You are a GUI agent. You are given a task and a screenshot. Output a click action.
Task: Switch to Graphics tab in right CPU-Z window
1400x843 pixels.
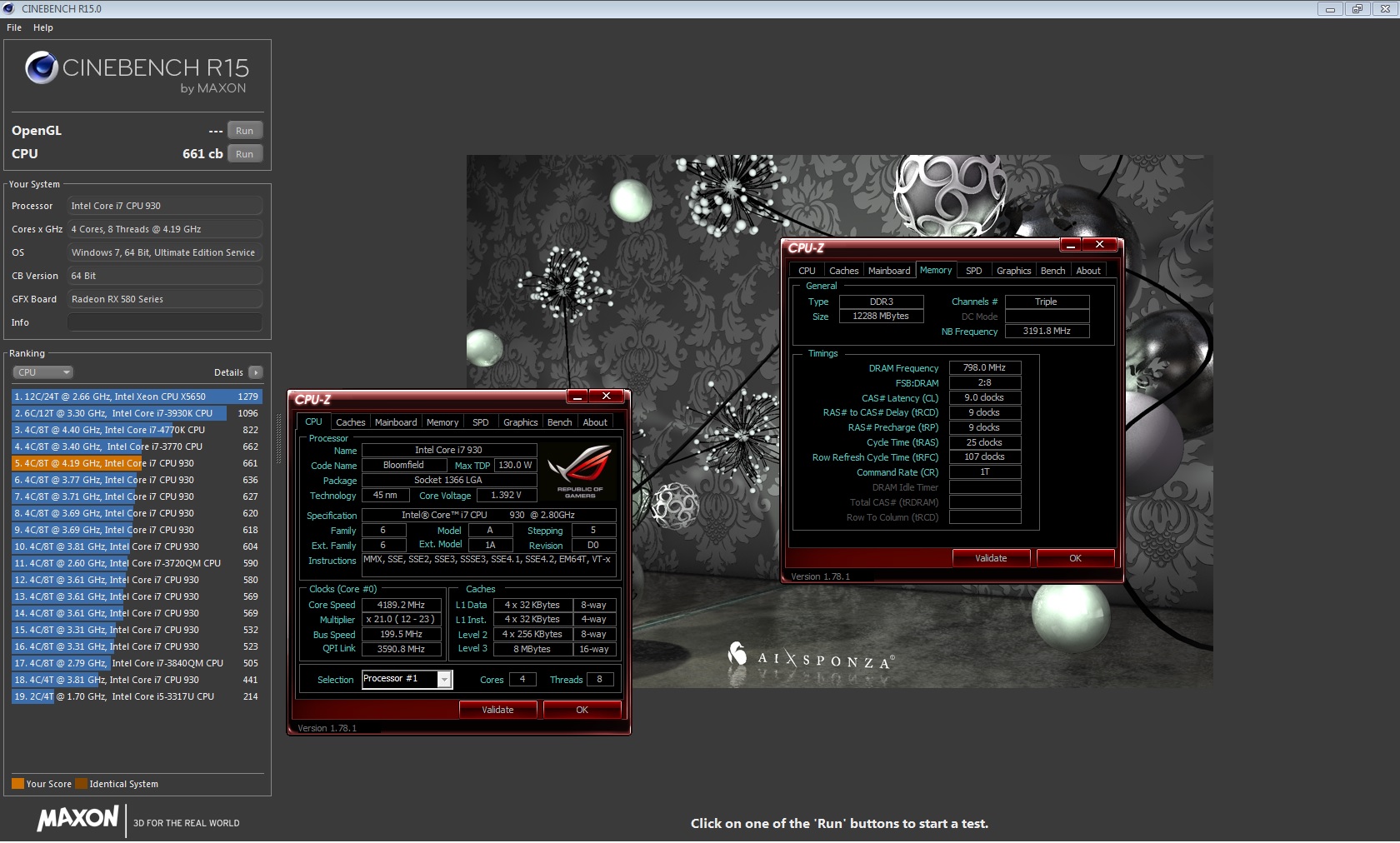pyautogui.click(x=1014, y=271)
